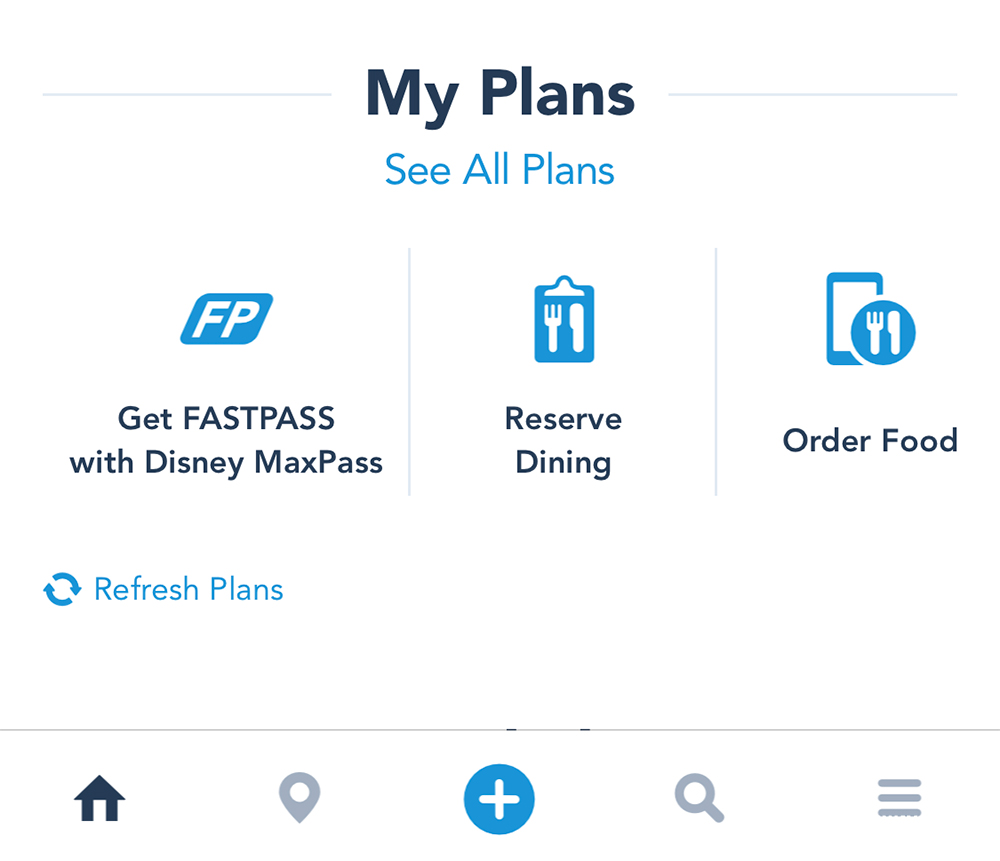Click the fork and knife circle badge
1000x861 pixels.
[x=883, y=332]
